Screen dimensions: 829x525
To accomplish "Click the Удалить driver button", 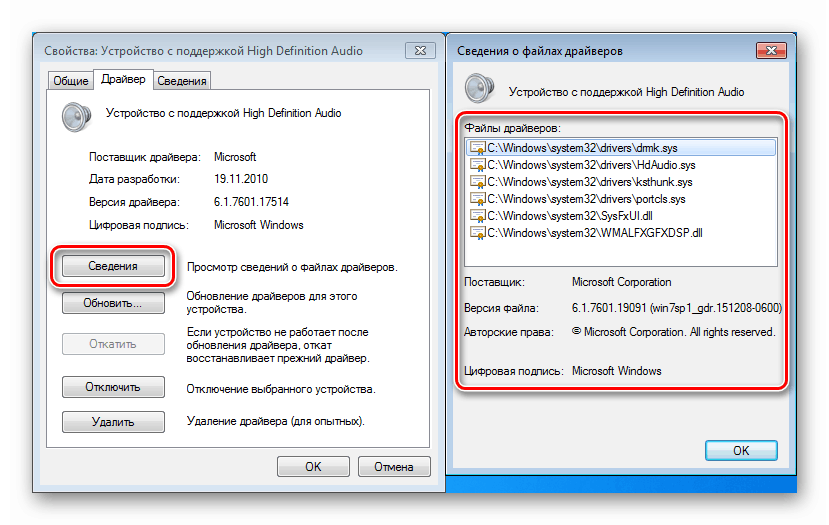I will coord(113,422).
